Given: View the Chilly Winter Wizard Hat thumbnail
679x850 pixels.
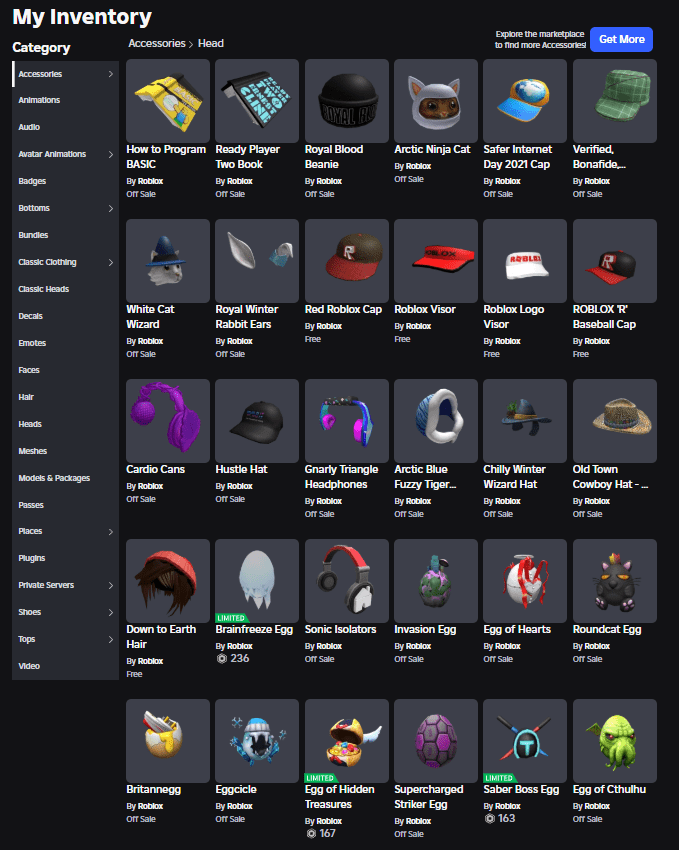Looking at the screenshot, I should click(525, 421).
